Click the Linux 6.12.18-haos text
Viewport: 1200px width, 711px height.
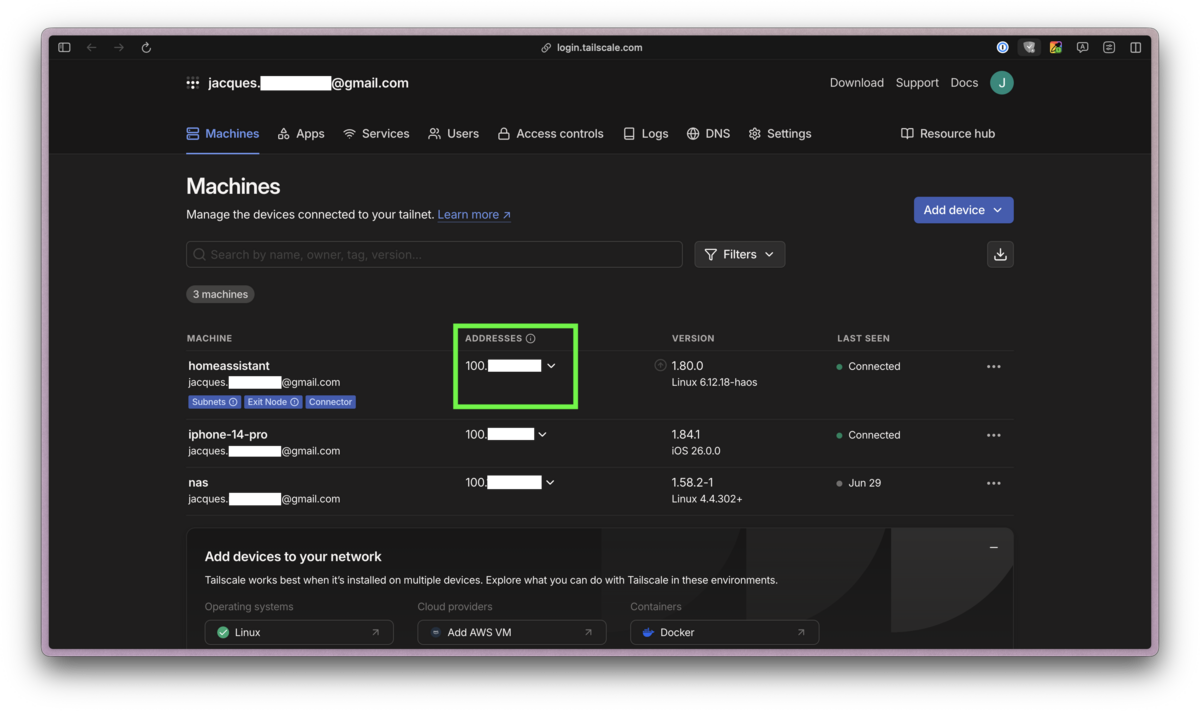tap(714, 383)
